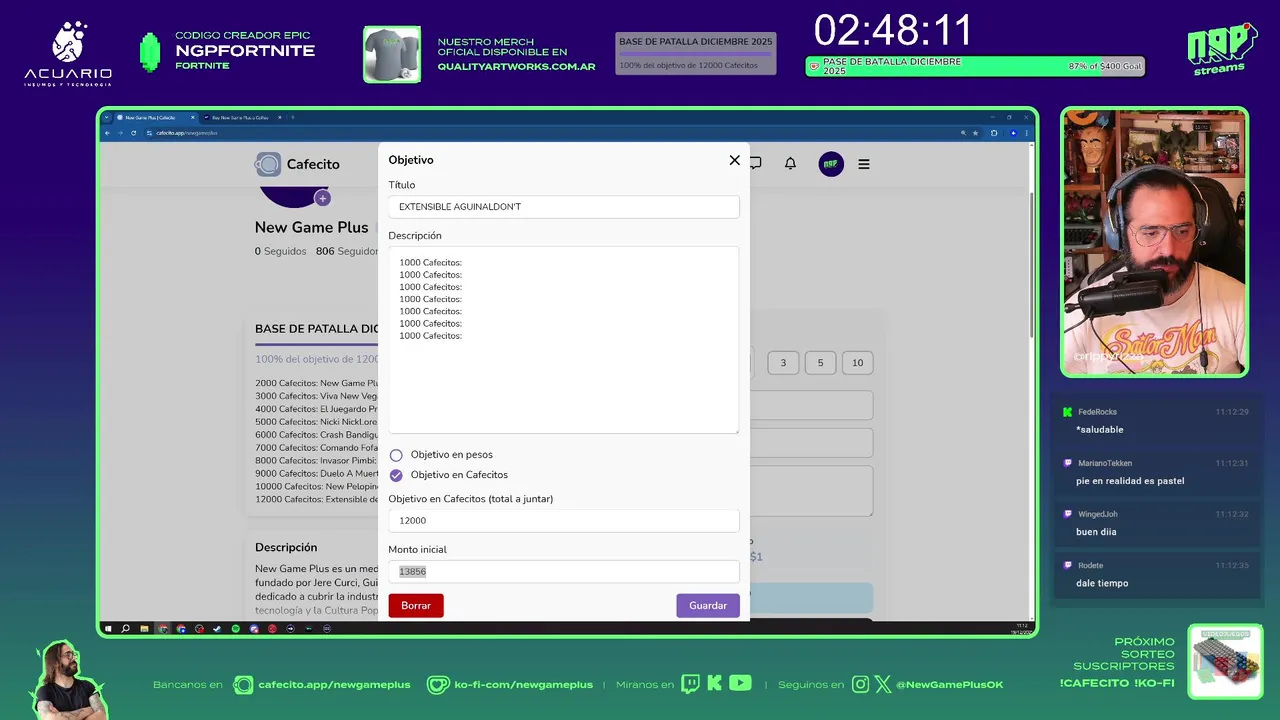This screenshot has width=1280, height=720.
Task: Open the hamburger menu in Cafecito header
Action: pyautogui.click(x=864, y=164)
